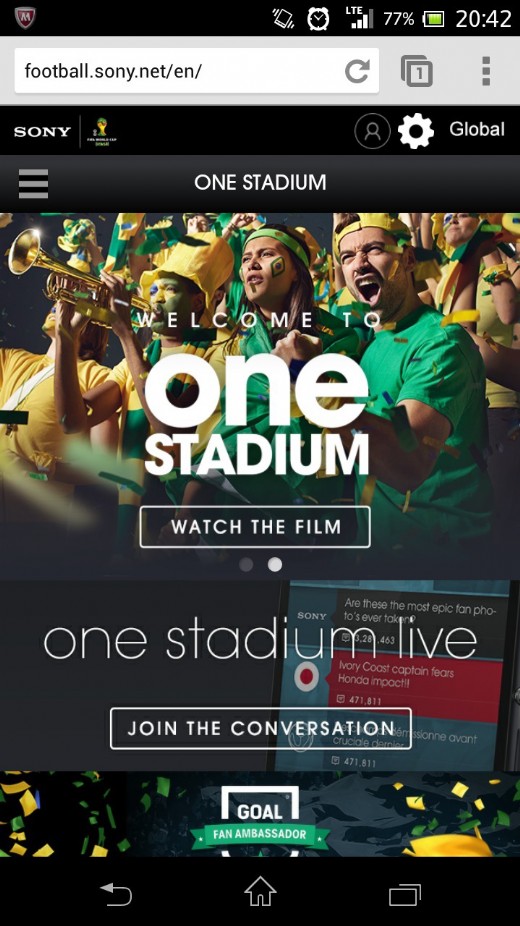Viewport: 520px width, 926px height.
Task: Click the FIFA World Cup logo
Action: (x=102, y=132)
